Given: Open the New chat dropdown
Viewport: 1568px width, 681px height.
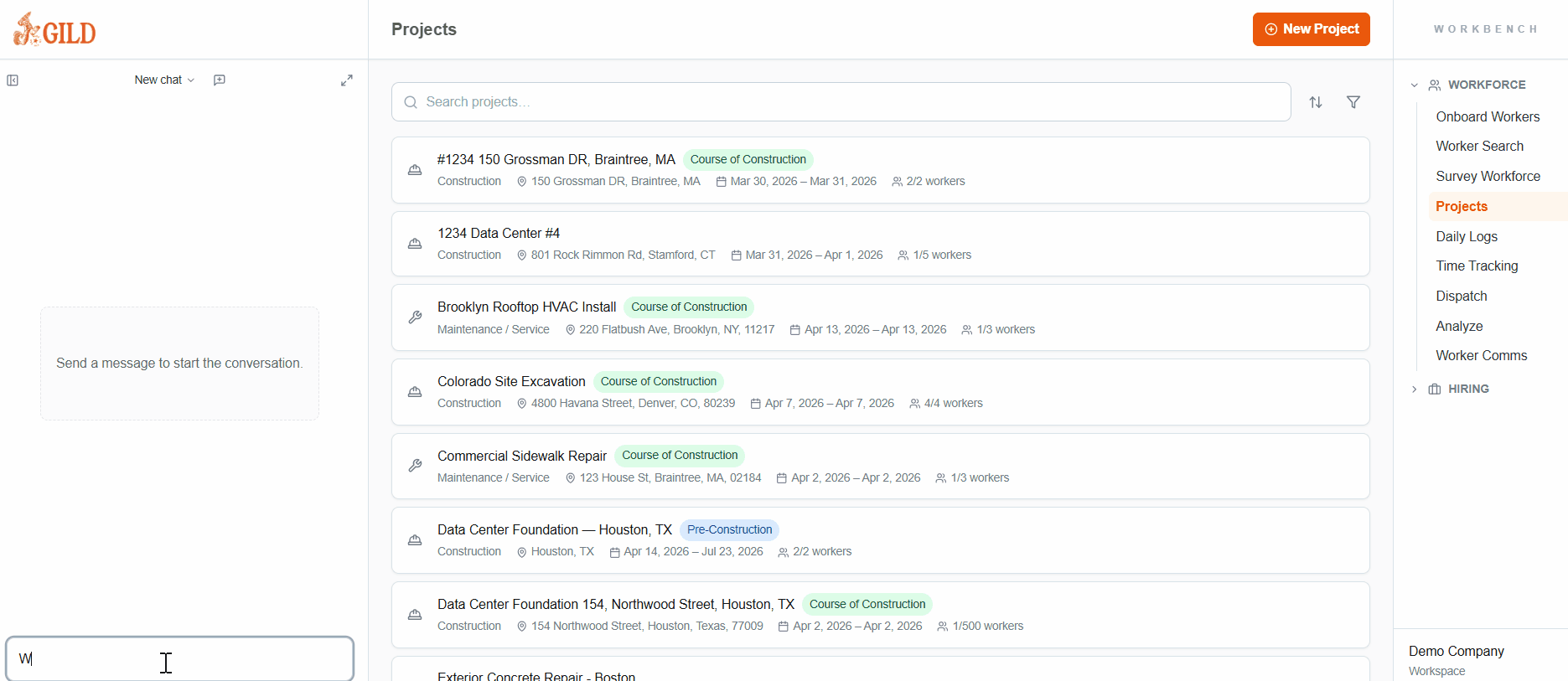Looking at the screenshot, I should point(164,80).
